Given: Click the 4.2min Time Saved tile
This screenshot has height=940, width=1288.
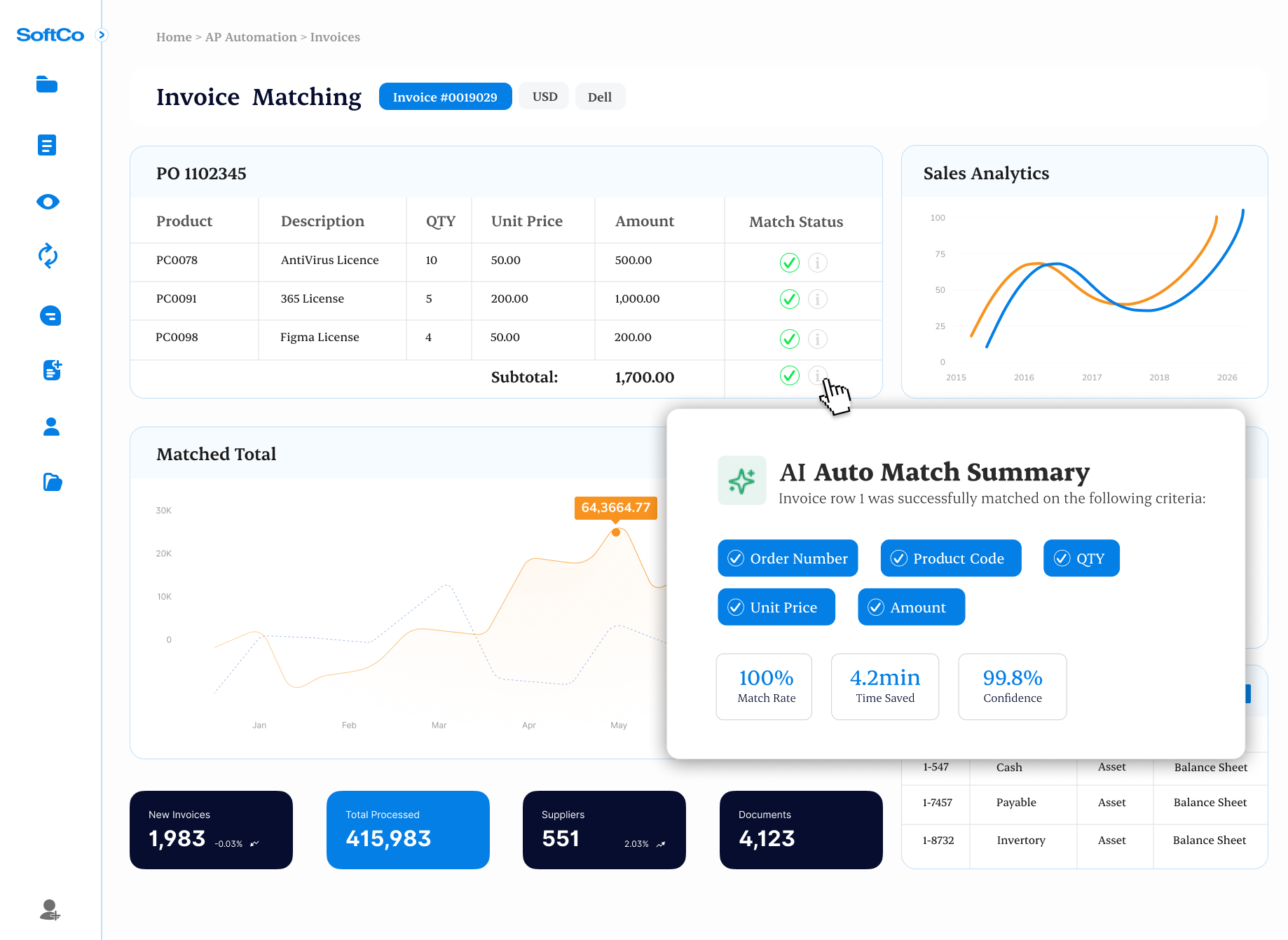Looking at the screenshot, I should pyautogui.click(x=885, y=686).
